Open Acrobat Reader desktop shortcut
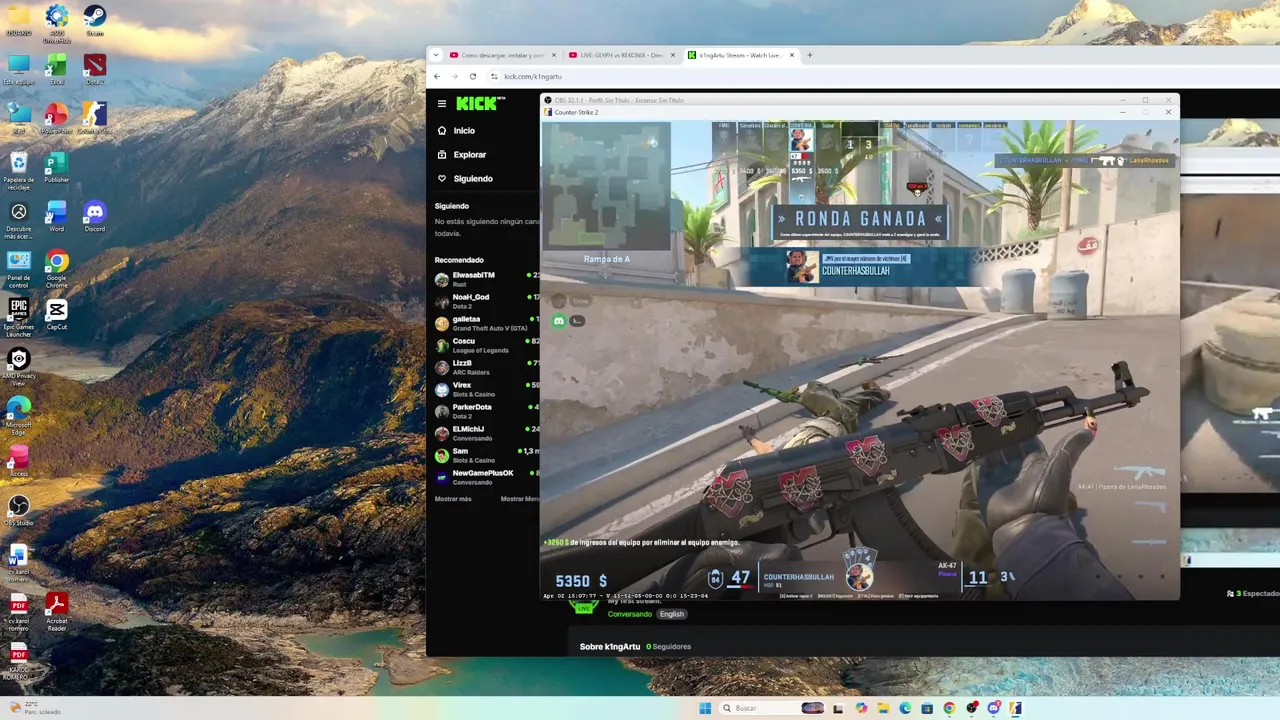Viewport: 1280px width, 720px height. point(57,613)
